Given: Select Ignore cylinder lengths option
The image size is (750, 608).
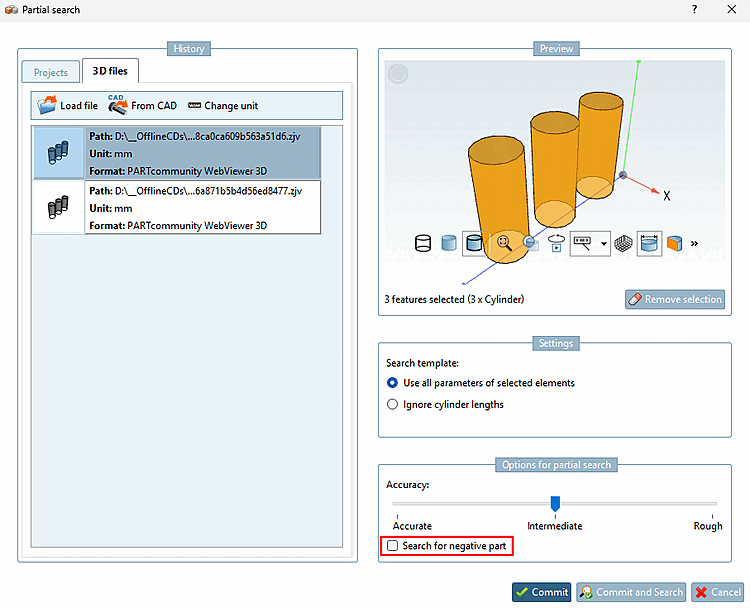Looking at the screenshot, I should [x=445, y=404].
